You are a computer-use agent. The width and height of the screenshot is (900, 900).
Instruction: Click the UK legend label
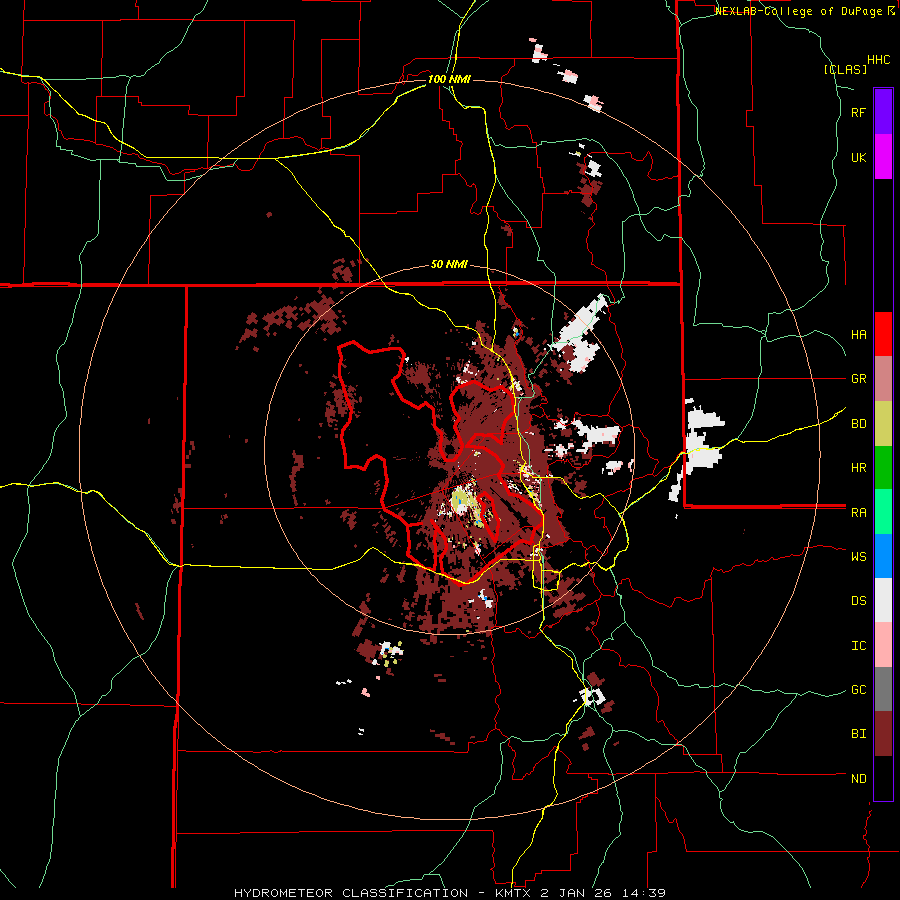pos(858,157)
